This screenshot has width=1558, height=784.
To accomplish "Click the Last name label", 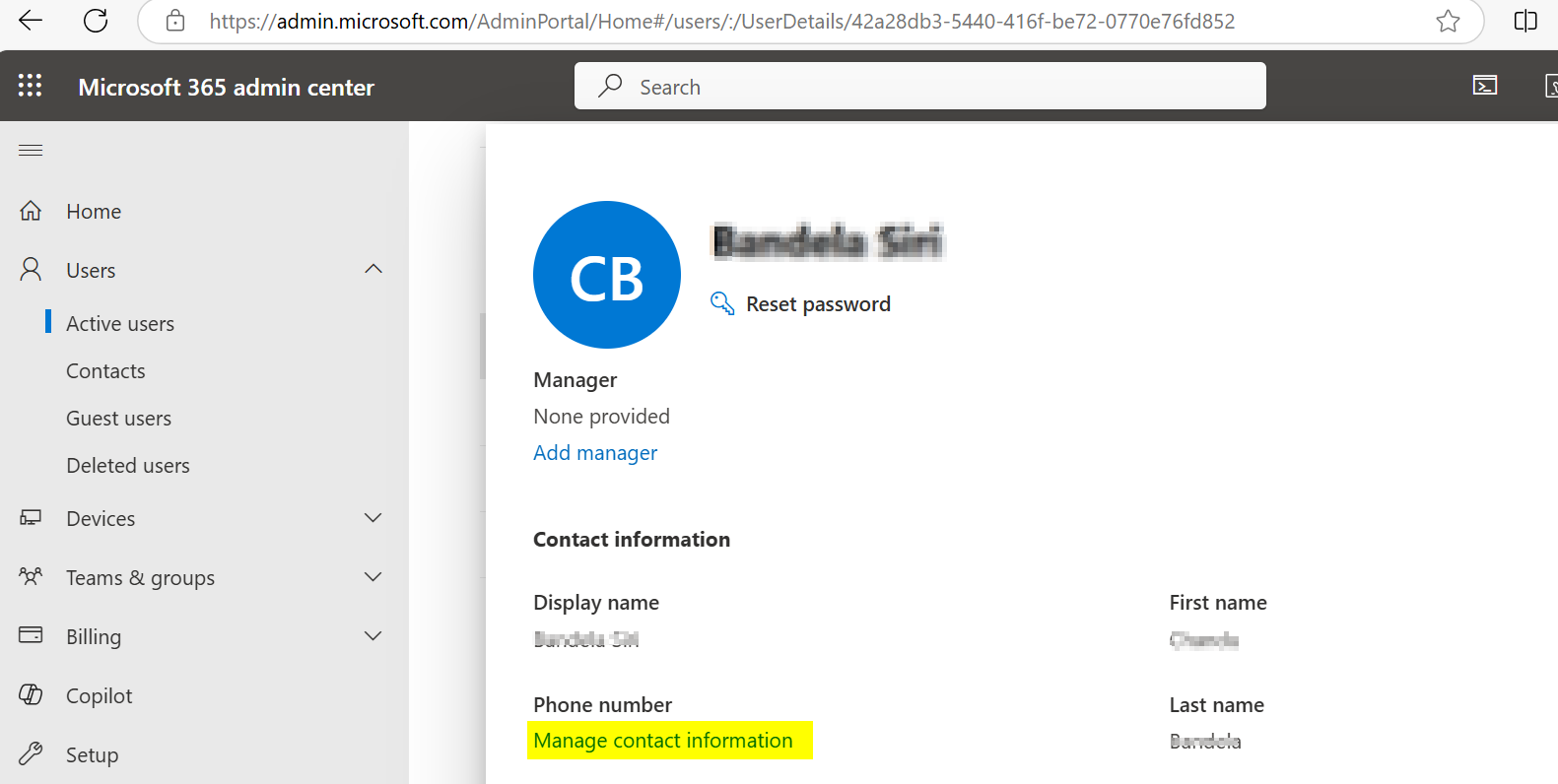I will point(1216,705).
